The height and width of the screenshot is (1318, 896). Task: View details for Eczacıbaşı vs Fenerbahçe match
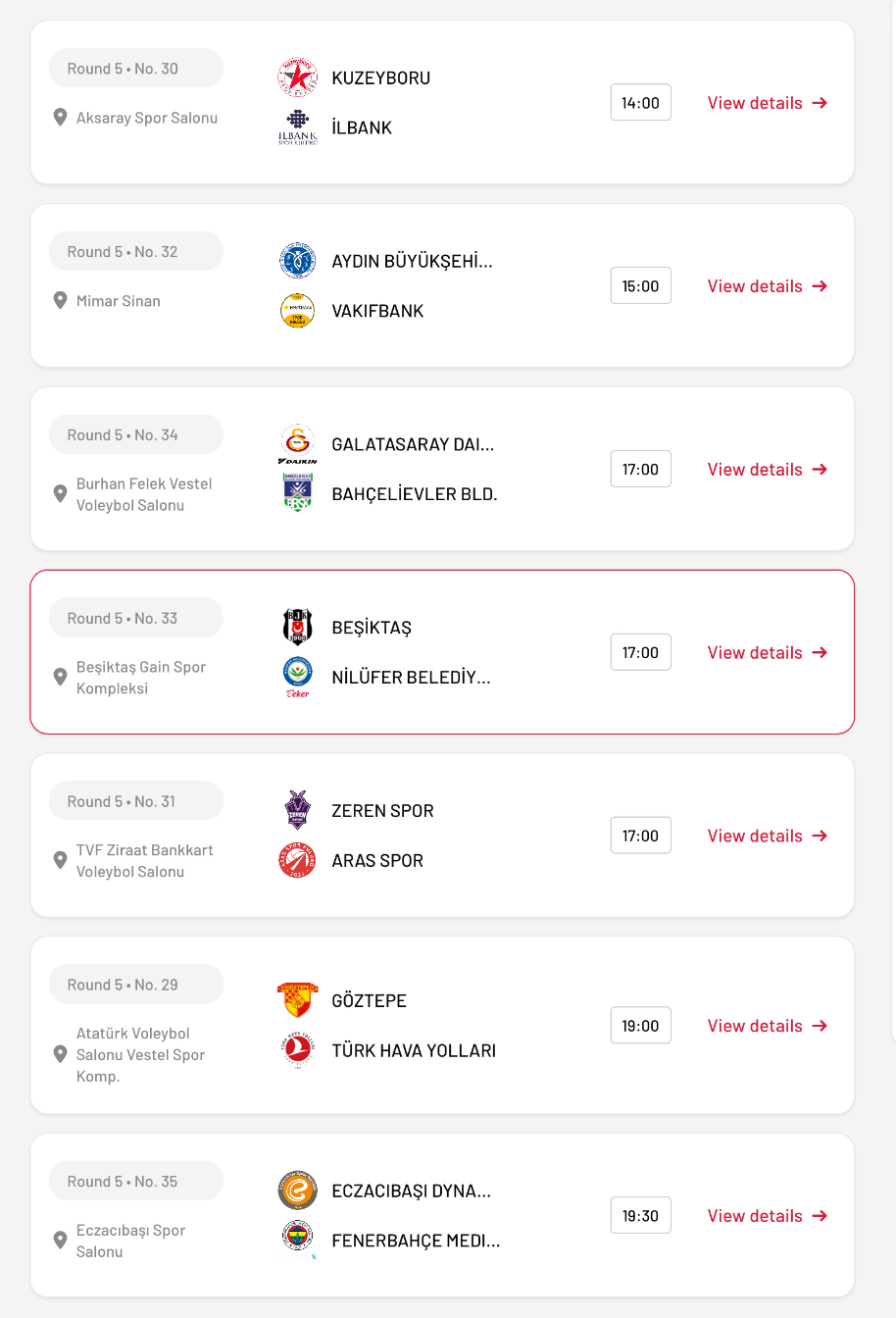(x=767, y=1216)
